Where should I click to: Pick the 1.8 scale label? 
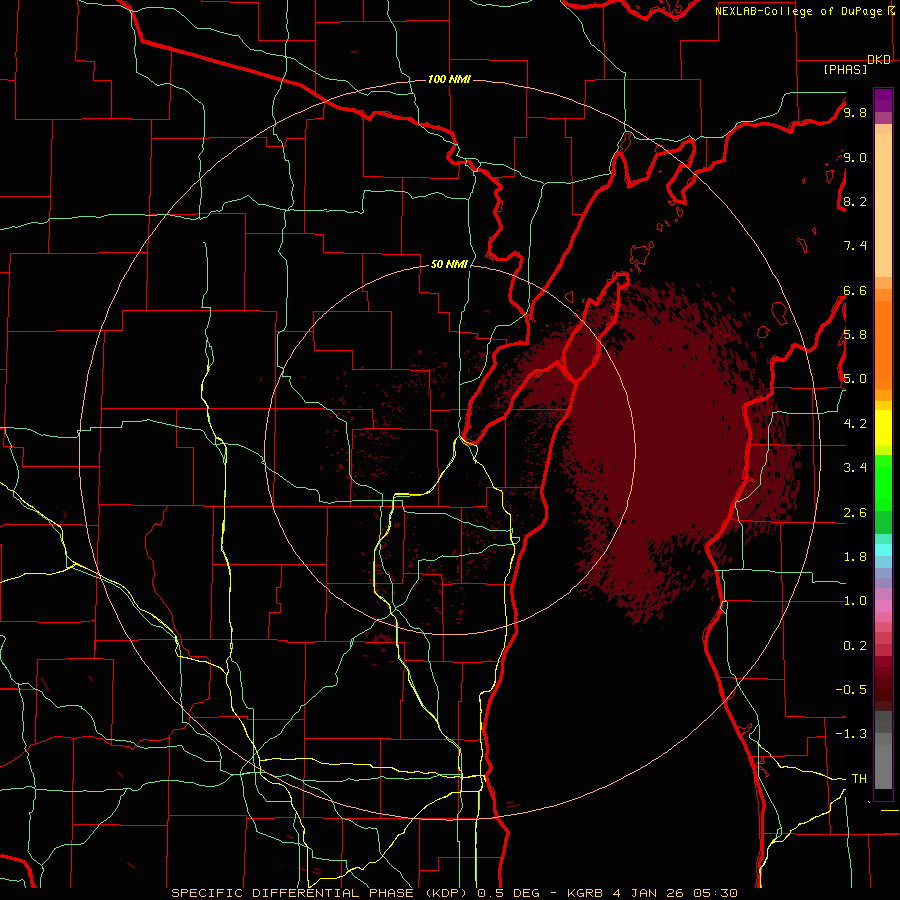click(855, 556)
